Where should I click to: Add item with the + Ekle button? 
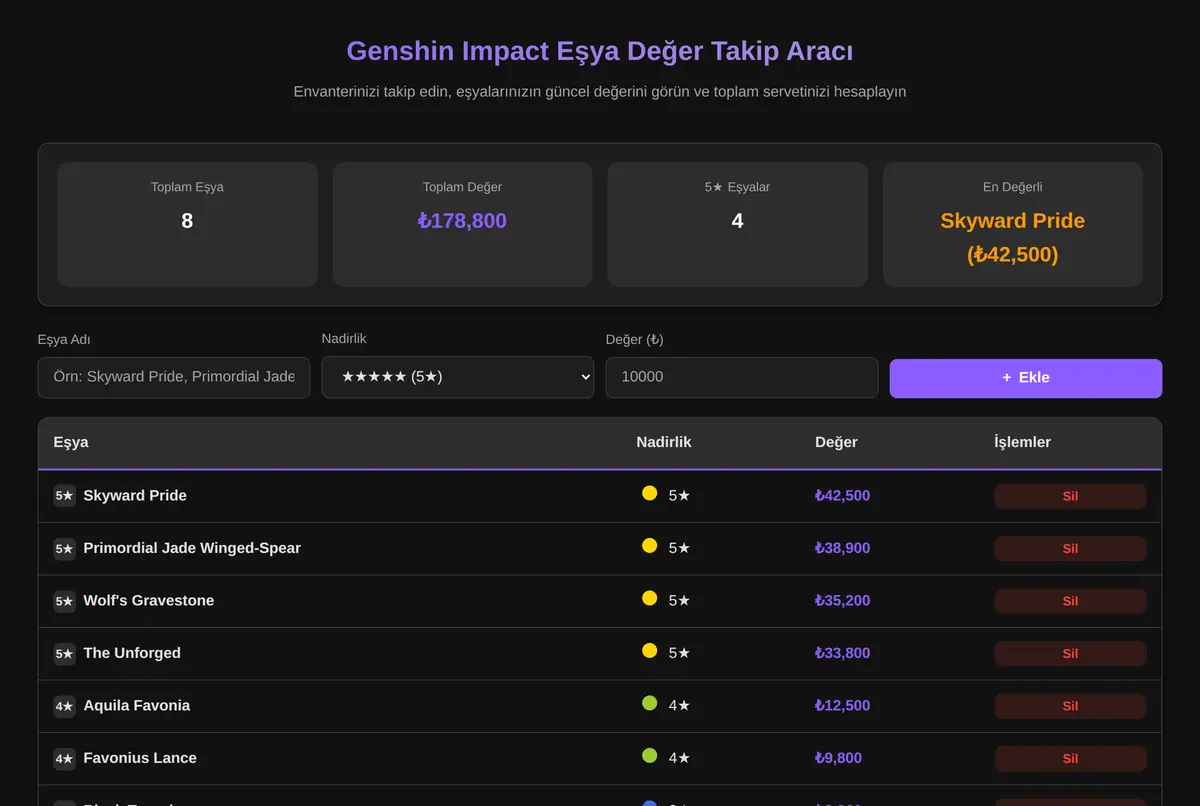coord(1026,378)
